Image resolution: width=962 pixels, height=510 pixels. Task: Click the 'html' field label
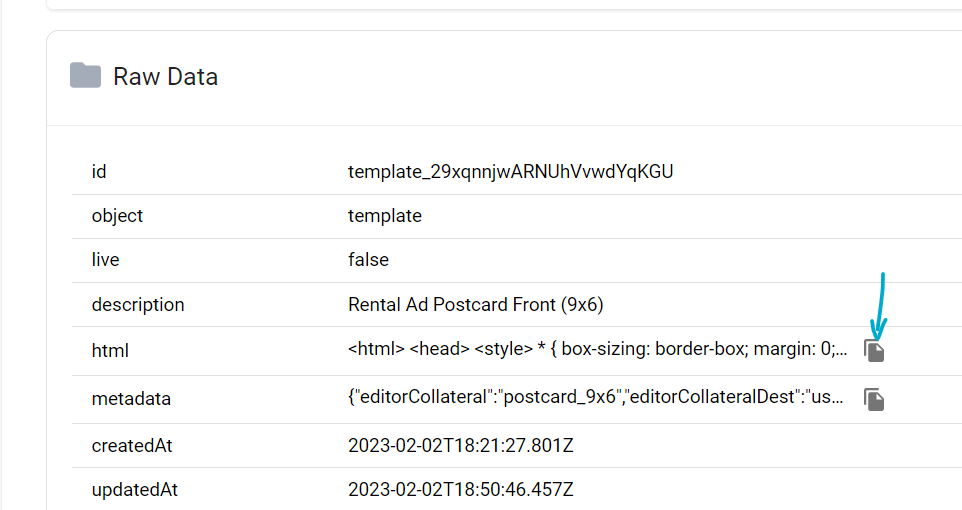(110, 351)
